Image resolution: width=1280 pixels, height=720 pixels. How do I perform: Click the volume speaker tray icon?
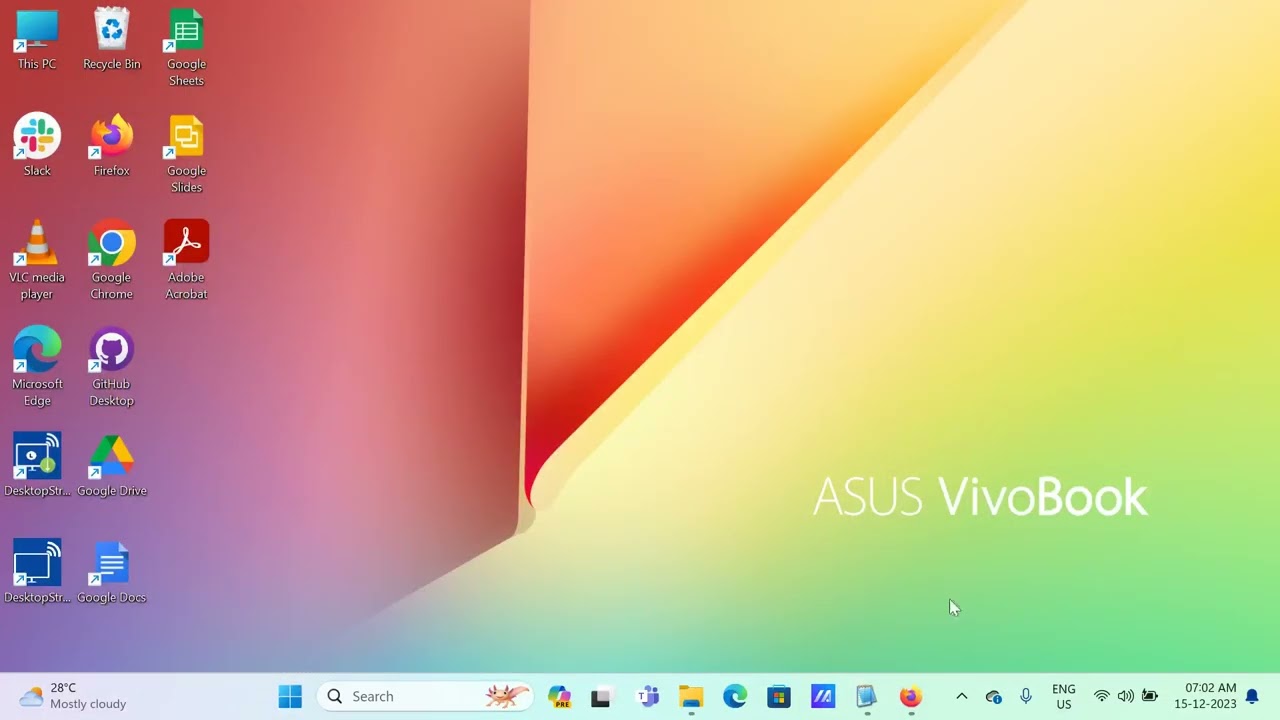(1126, 696)
